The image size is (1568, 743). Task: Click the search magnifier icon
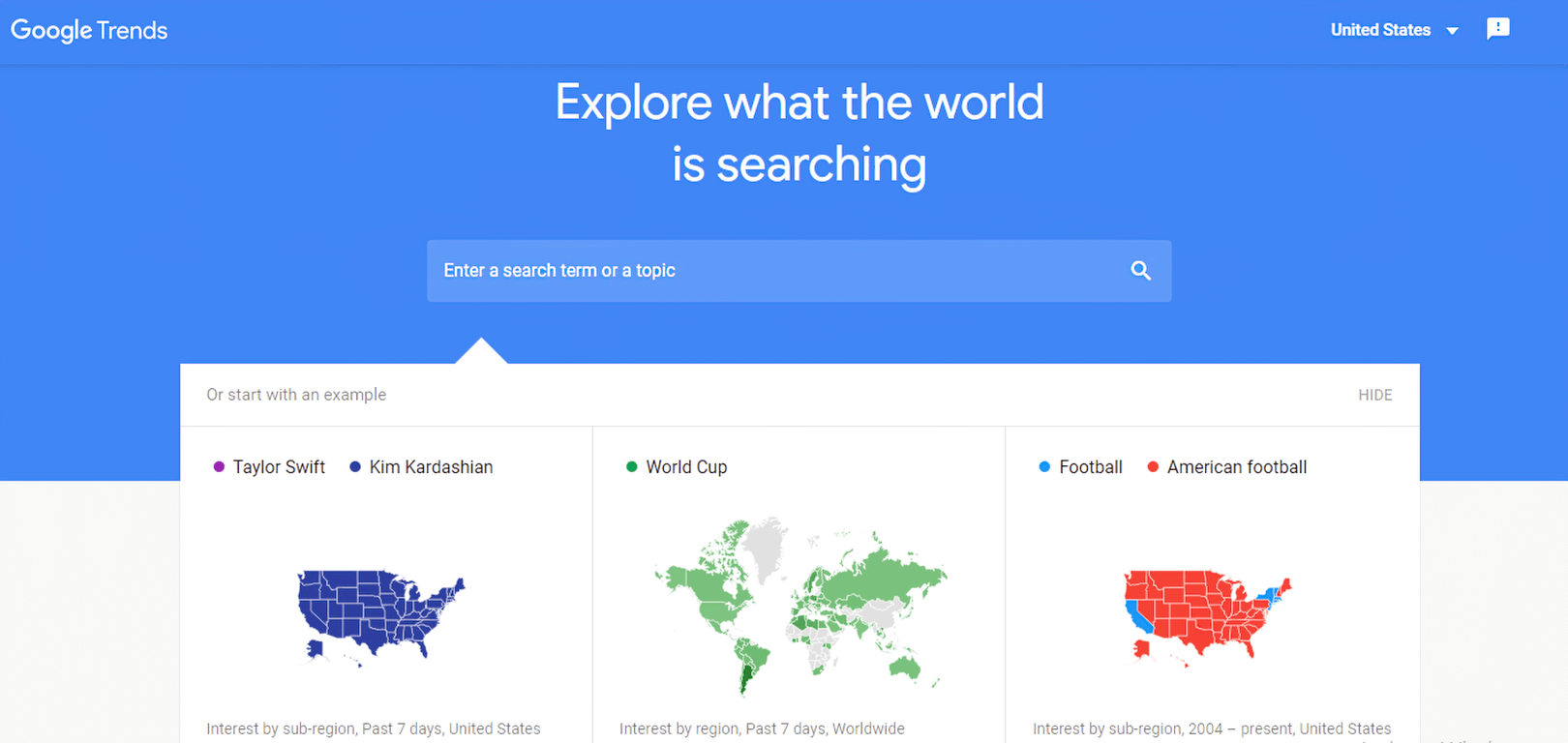pos(1141,271)
